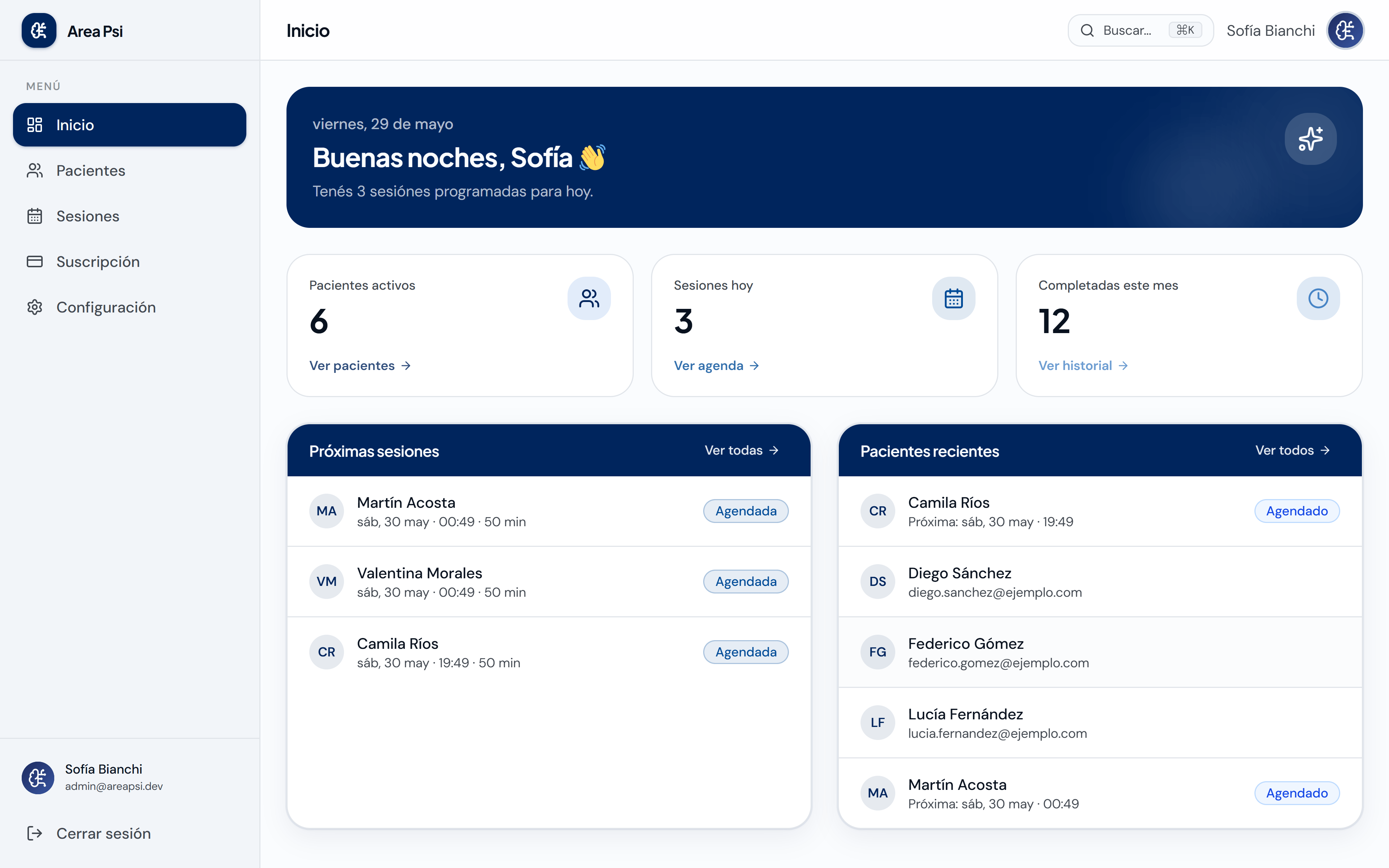
Task: Follow the Ver historial link
Action: click(1083, 366)
